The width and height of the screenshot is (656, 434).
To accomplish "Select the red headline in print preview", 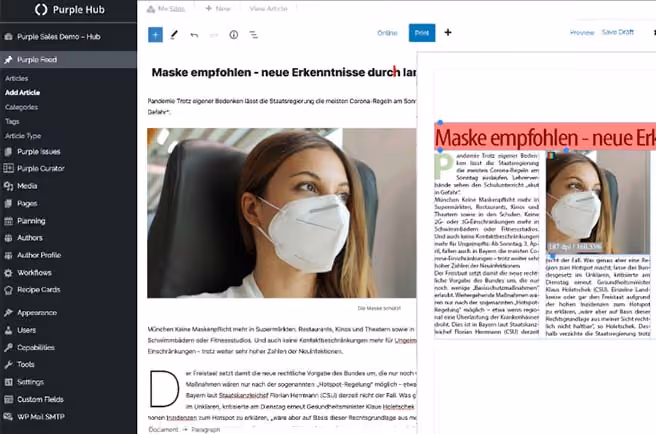I will pos(545,137).
